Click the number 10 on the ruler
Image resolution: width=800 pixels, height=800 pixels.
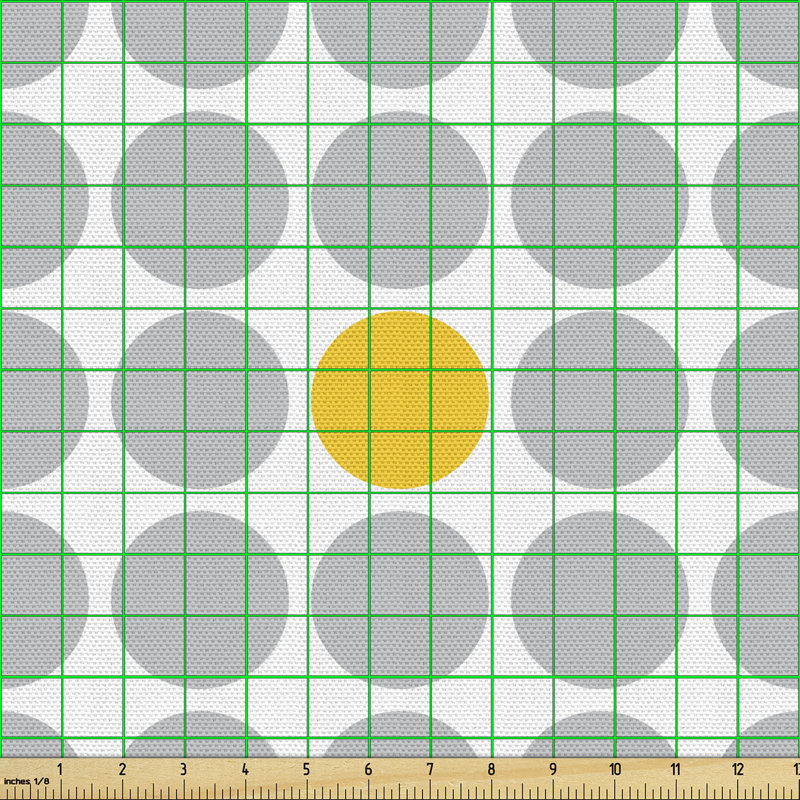pos(615,769)
